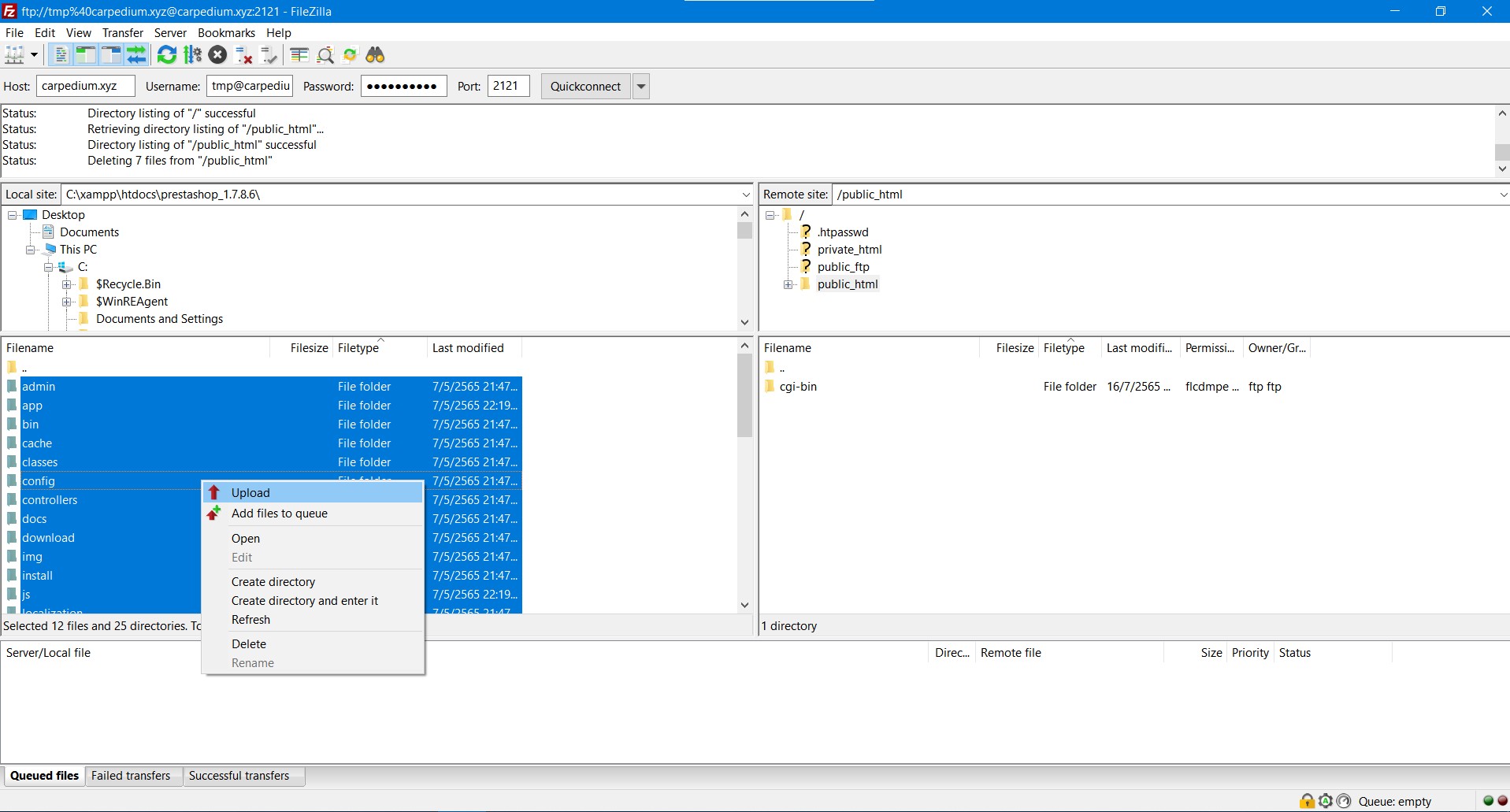
Task: Open the Site Manager icon
Action: coord(15,55)
